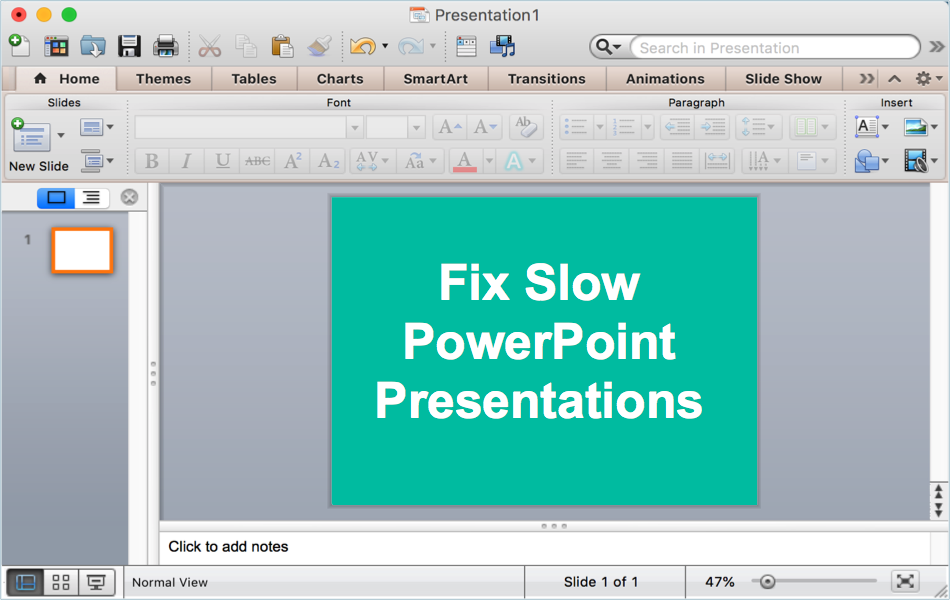Clear text formatting
The width and height of the screenshot is (950, 600).
pyautogui.click(x=525, y=127)
